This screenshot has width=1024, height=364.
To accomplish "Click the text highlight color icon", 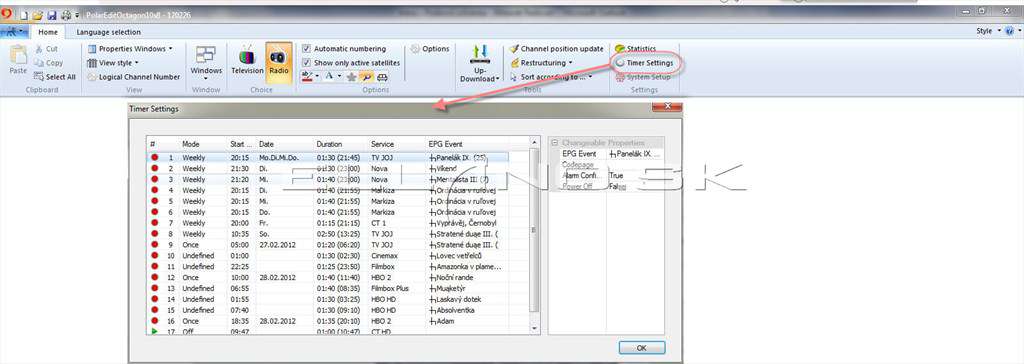I will point(307,76).
